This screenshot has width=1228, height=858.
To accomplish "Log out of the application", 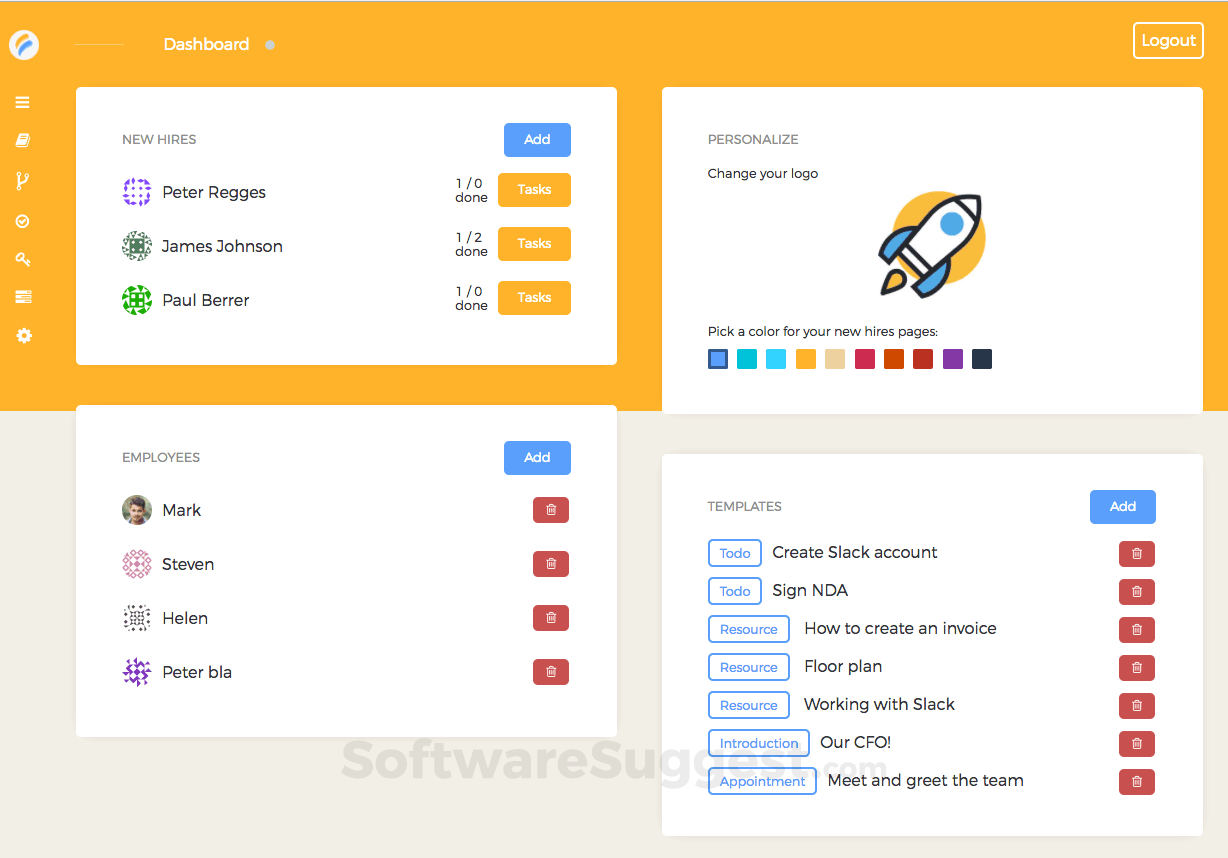I will click(1168, 40).
